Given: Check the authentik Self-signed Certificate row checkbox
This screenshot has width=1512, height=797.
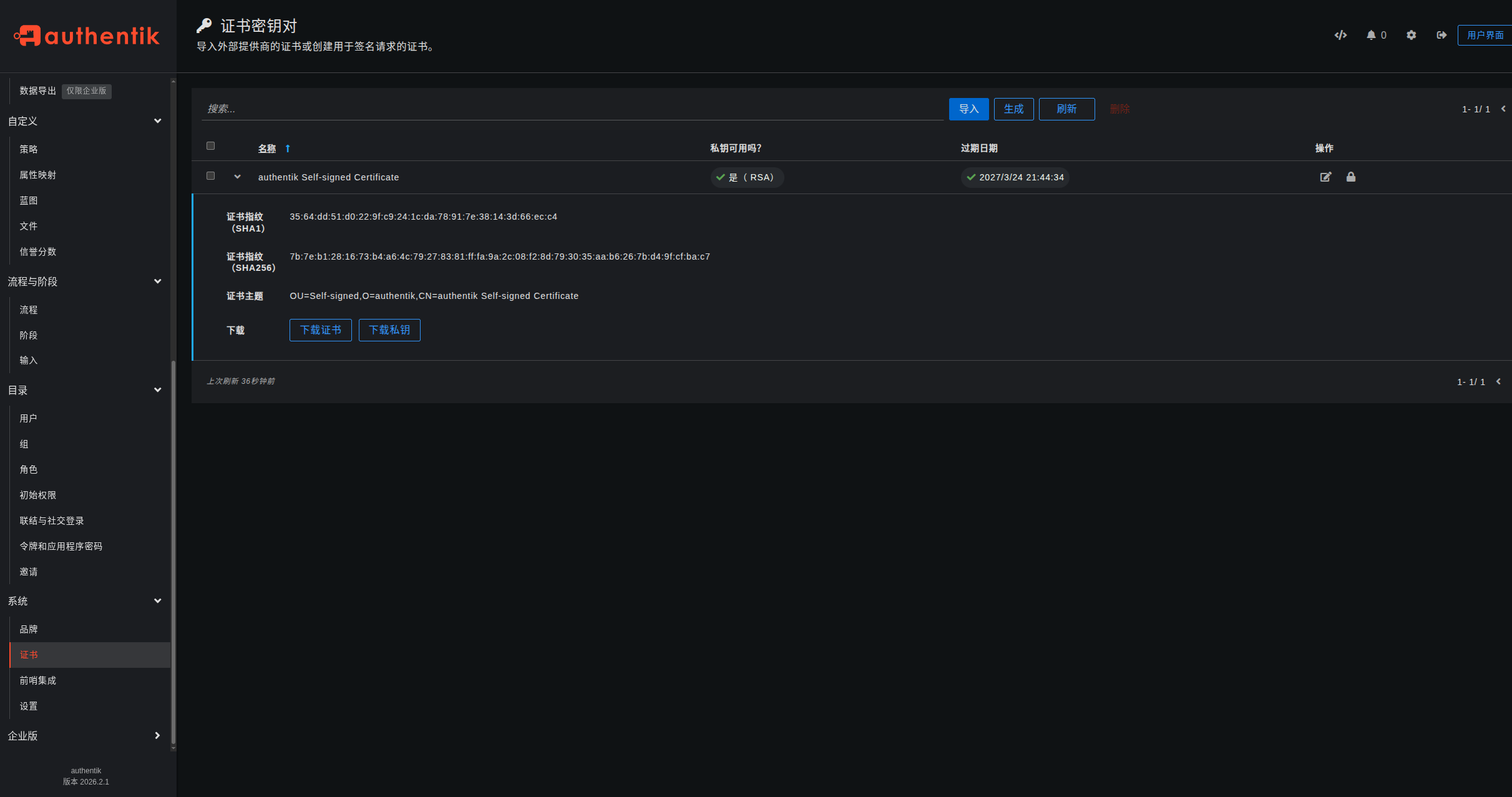Looking at the screenshot, I should 211,176.
